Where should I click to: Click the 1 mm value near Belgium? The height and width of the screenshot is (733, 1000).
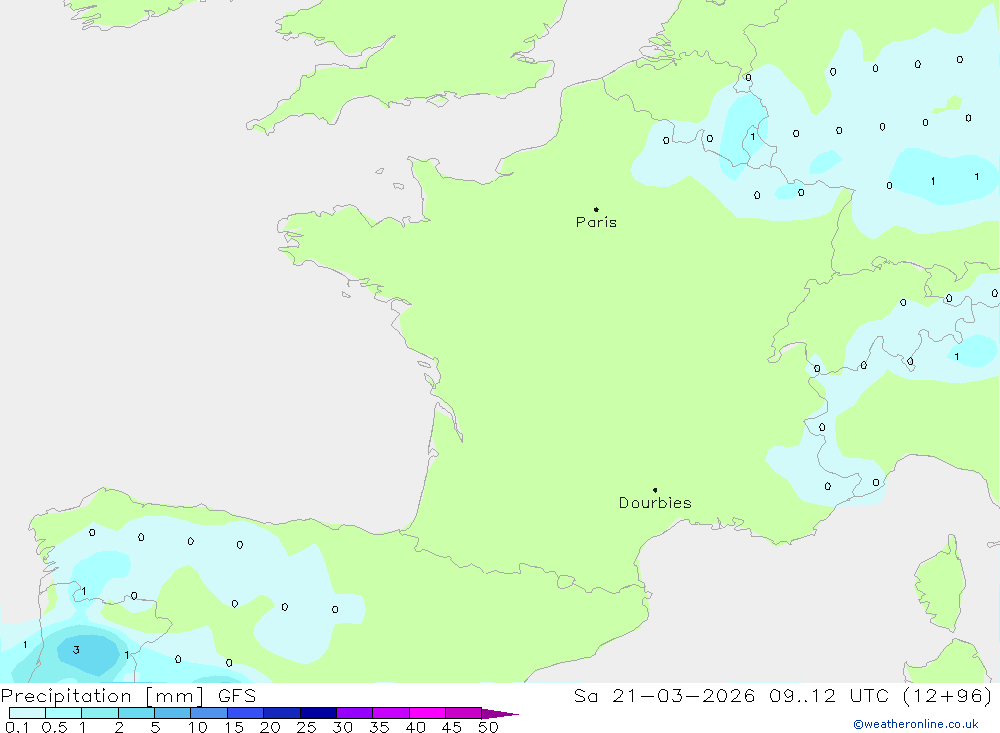point(753,137)
